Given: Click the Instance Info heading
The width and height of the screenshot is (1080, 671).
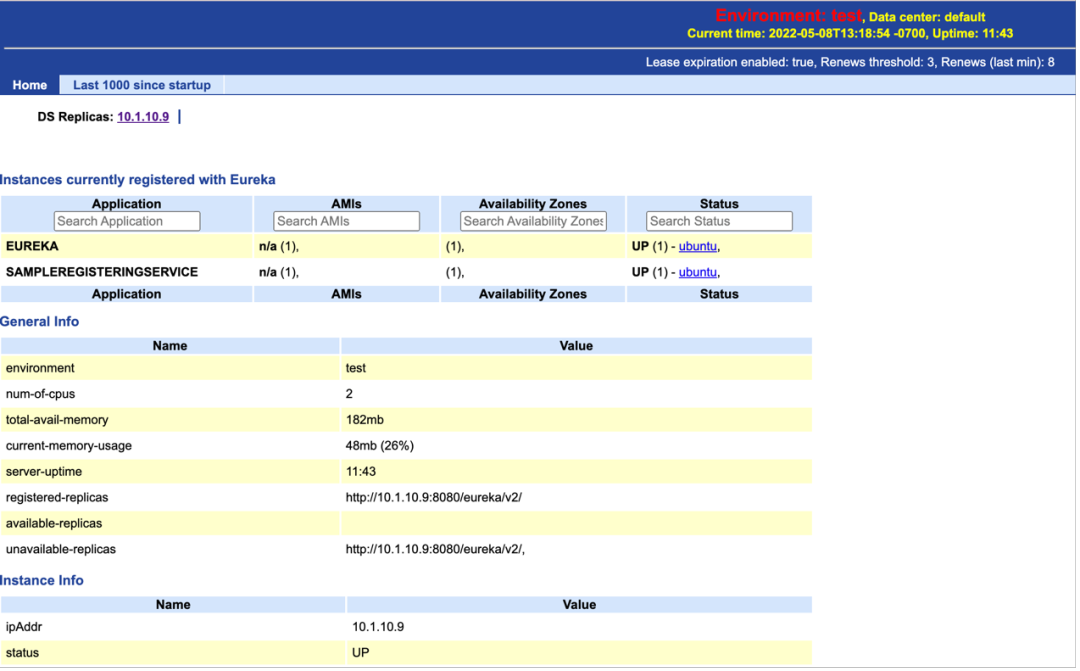Looking at the screenshot, I should click(x=41, y=581).
